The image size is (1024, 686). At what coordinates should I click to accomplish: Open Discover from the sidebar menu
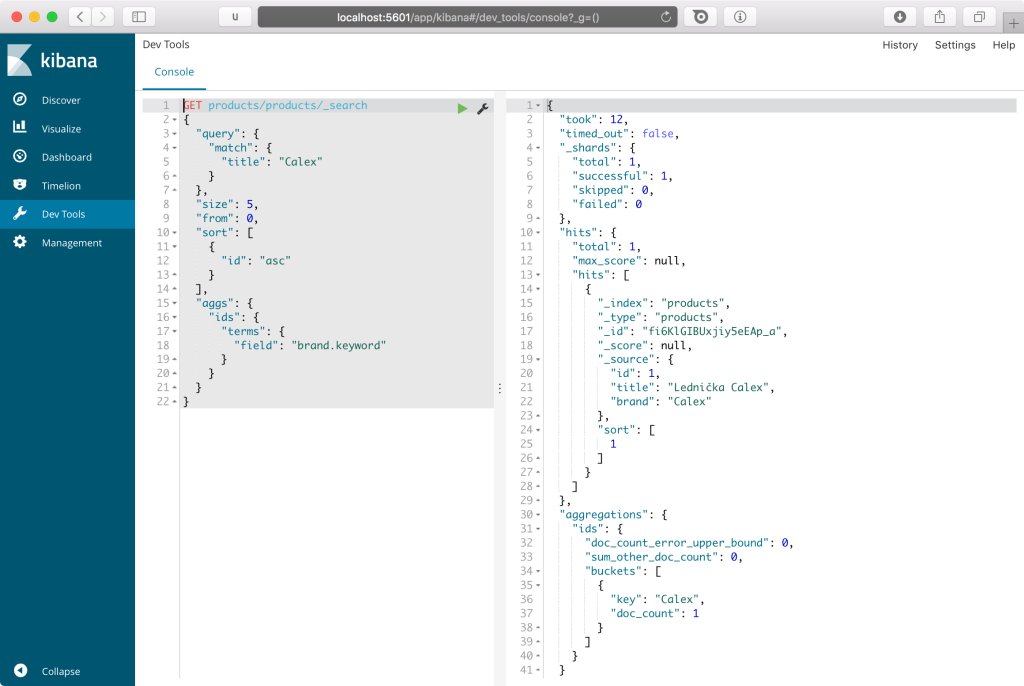tap(61, 100)
